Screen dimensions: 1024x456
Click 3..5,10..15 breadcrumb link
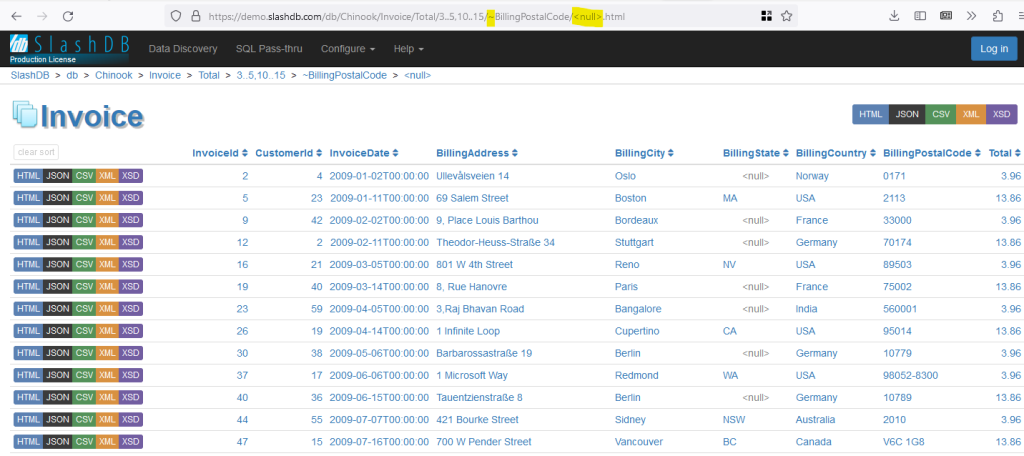tap(261, 75)
